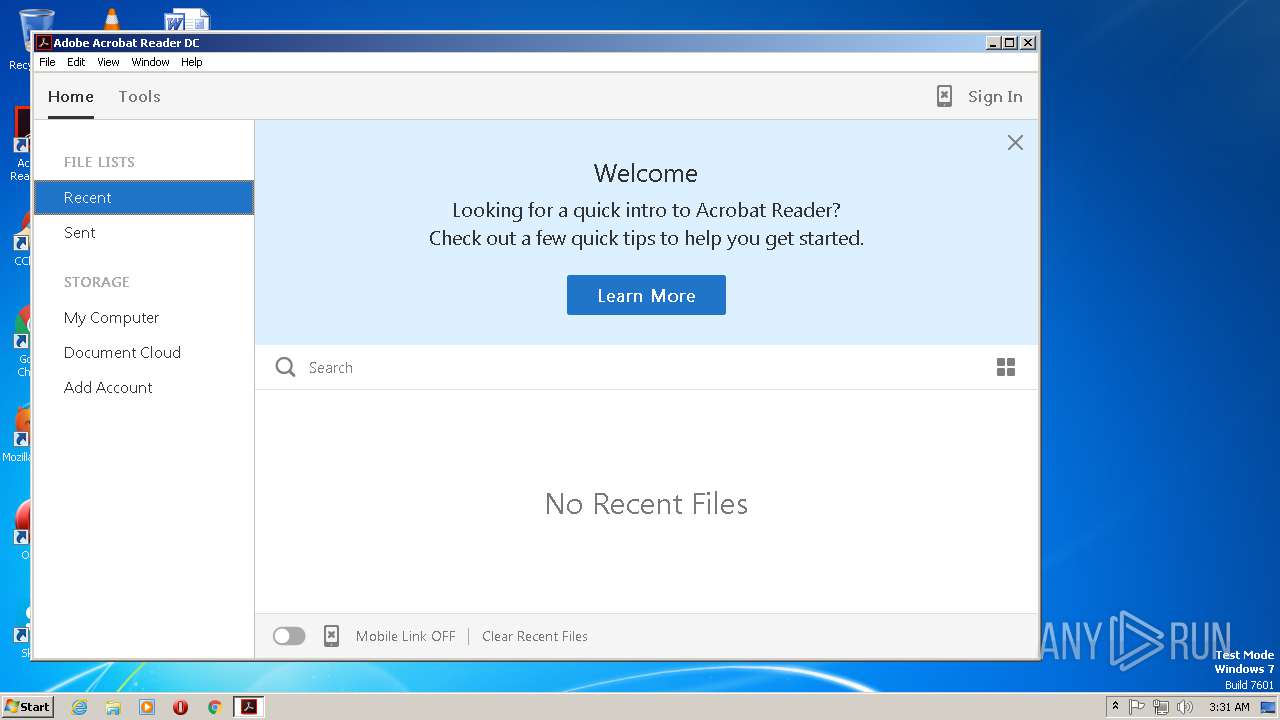Close the Adobe Acrobat Reader window
The height and width of the screenshot is (720, 1280).
click(x=1027, y=43)
